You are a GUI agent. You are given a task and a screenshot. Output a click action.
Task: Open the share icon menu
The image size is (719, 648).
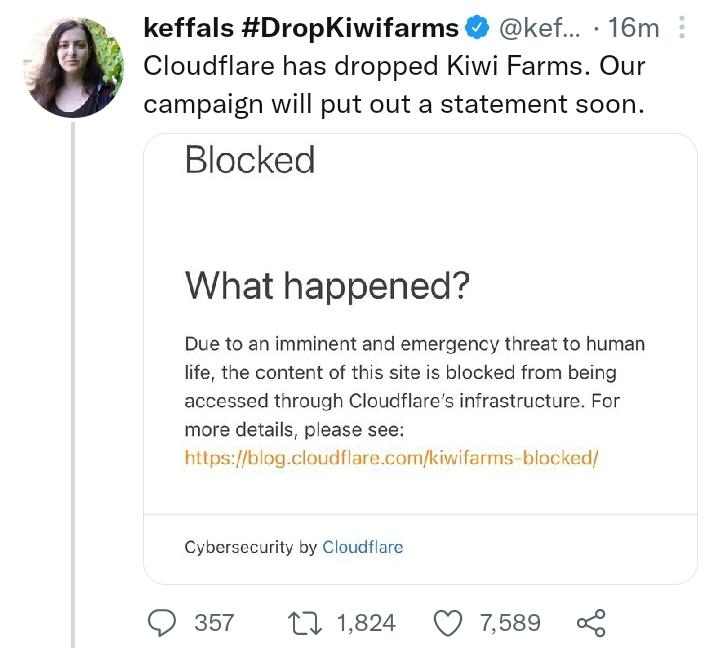591,623
